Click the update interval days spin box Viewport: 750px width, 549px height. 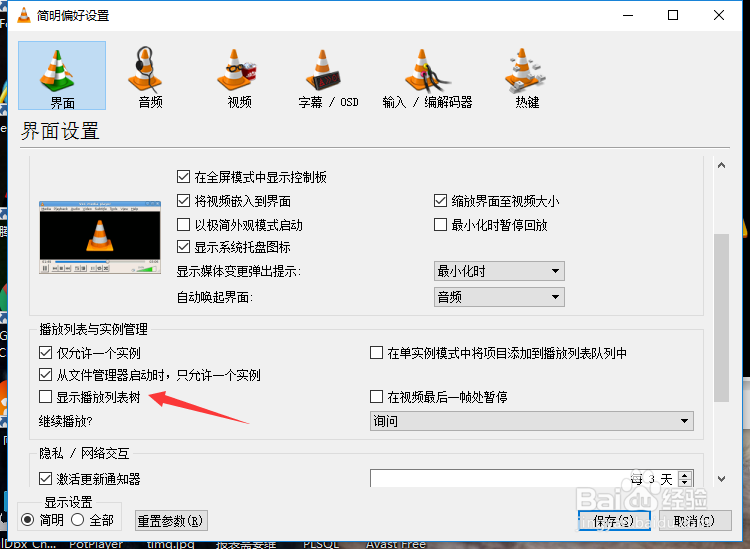pyautogui.click(x=531, y=478)
